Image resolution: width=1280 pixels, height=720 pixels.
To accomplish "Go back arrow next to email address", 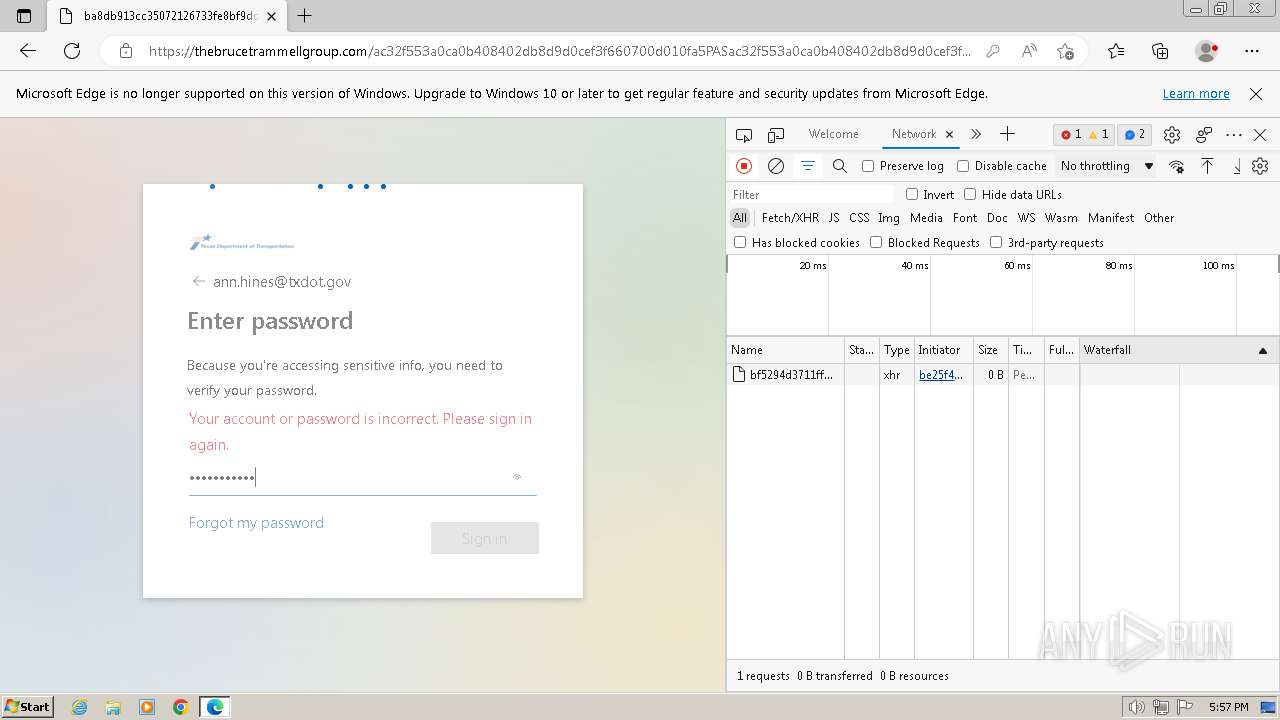I will point(198,282).
